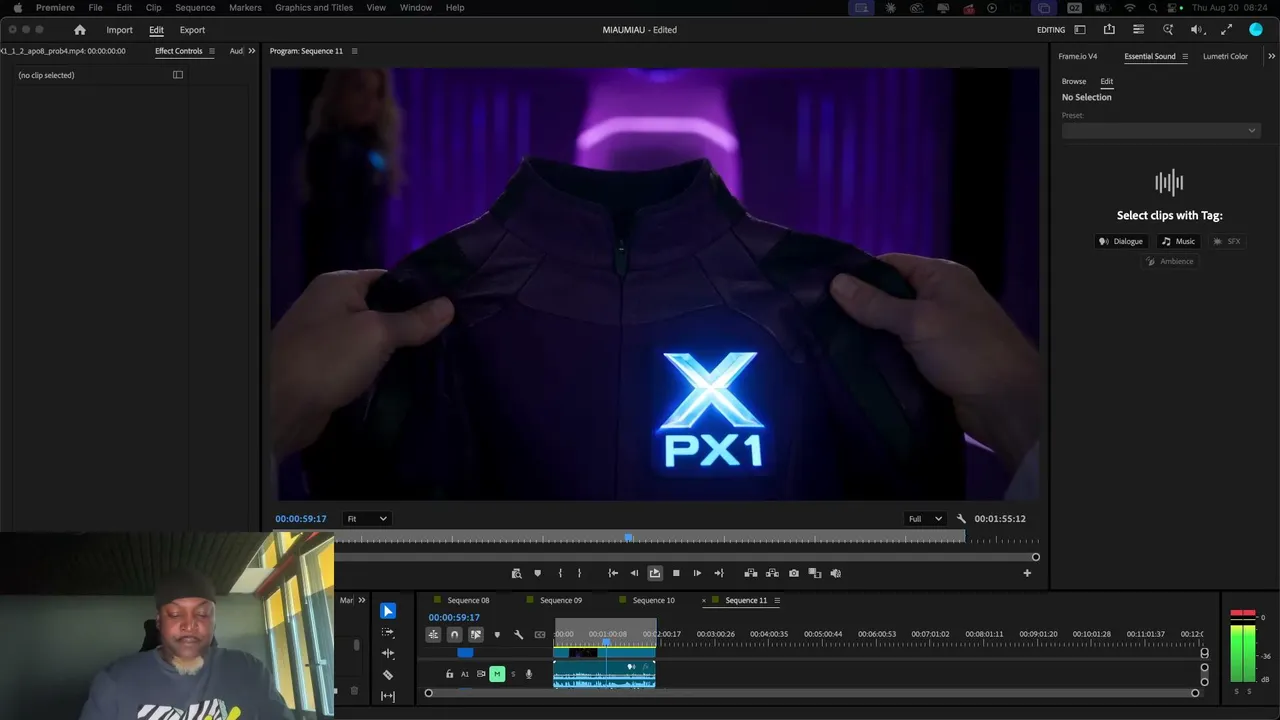Maximize the video output fullscreen icon

(x=1227, y=30)
